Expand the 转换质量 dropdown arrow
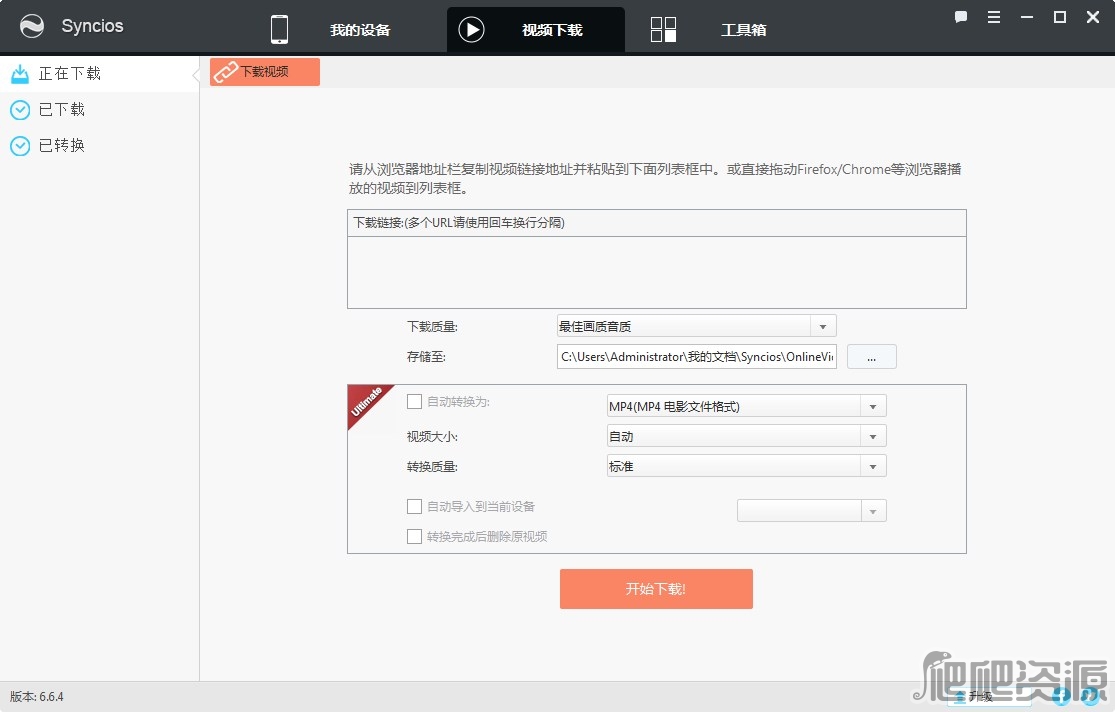The height and width of the screenshot is (712, 1115). 873,467
